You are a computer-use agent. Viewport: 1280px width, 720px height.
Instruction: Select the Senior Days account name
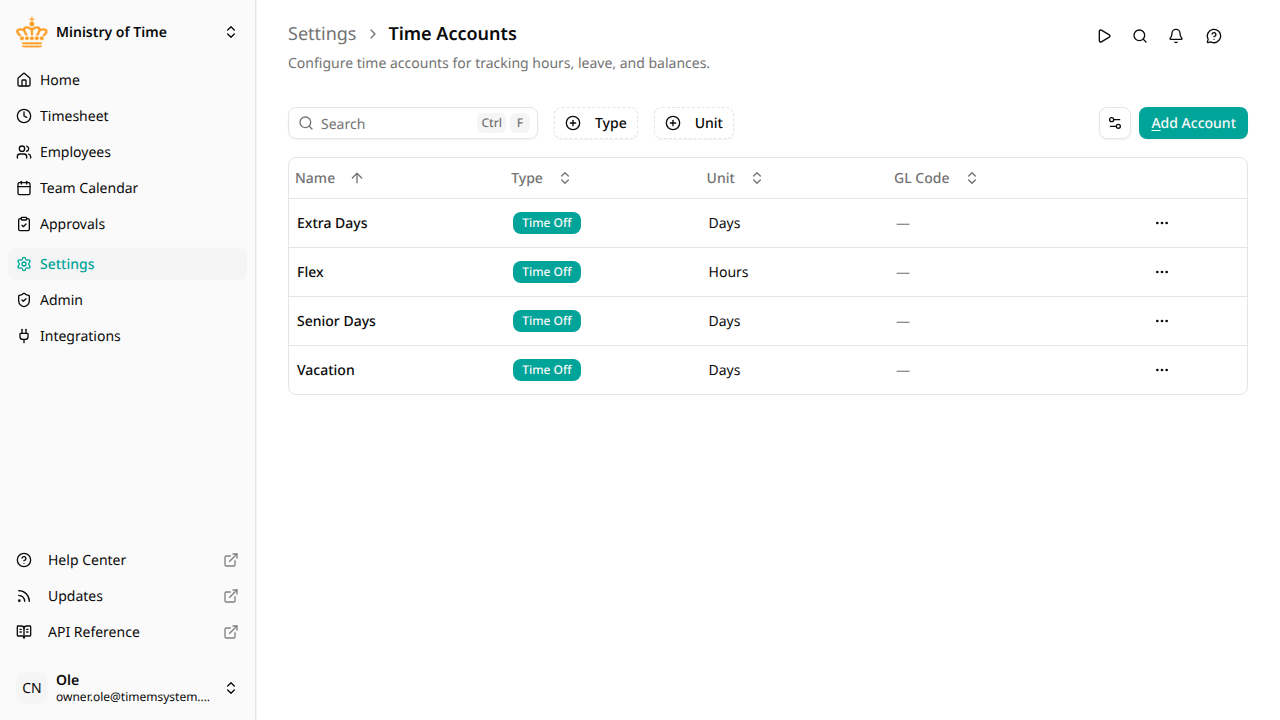(x=336, y=321)
